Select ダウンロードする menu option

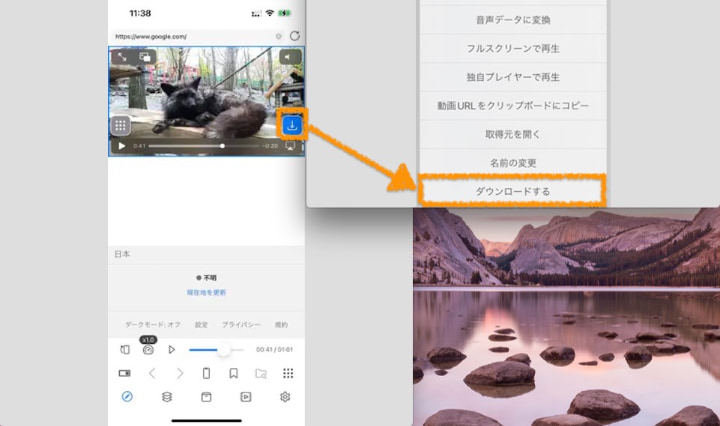[x=512, y=190]
